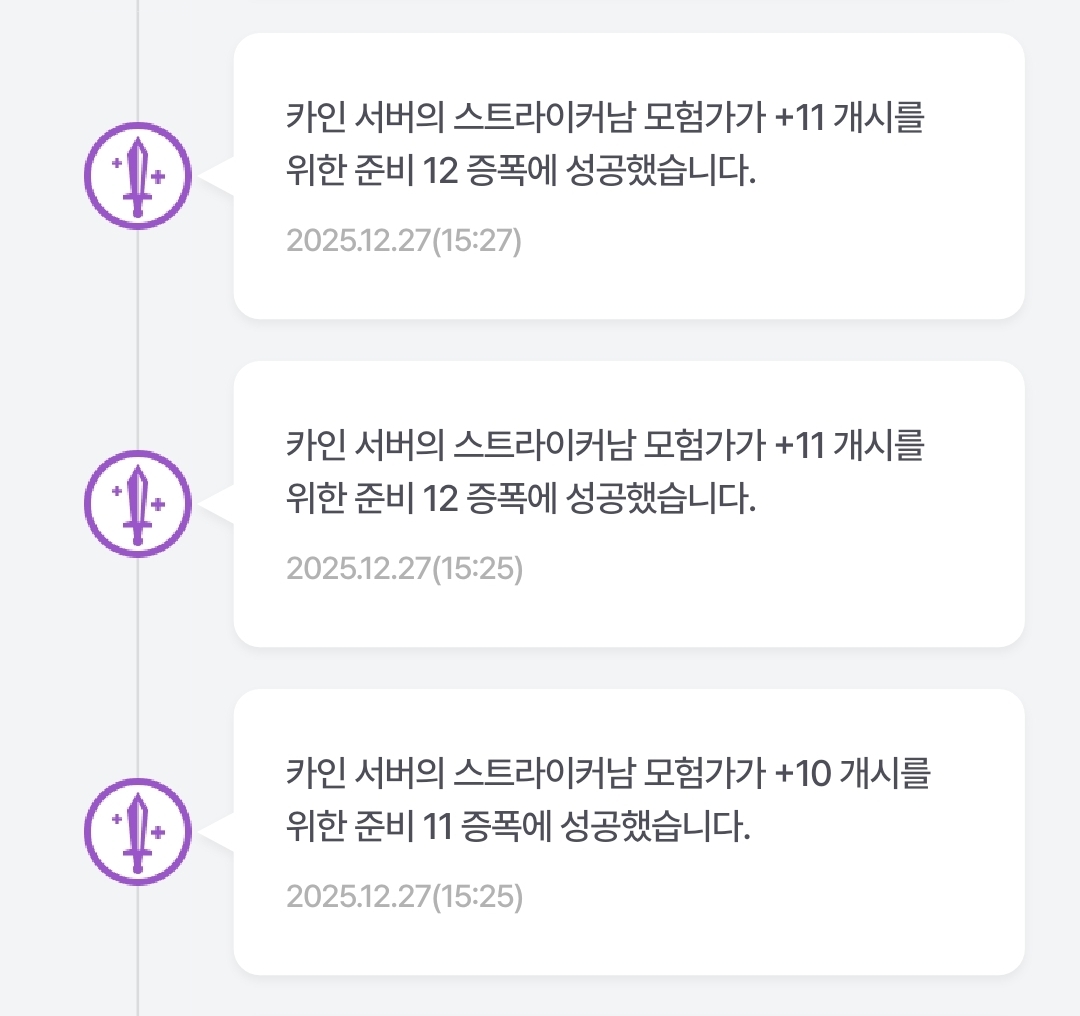Click sword icon beside +11 entry timestamped 15:25
This screenshot has height=1016, width=1080.
point(138,504)
